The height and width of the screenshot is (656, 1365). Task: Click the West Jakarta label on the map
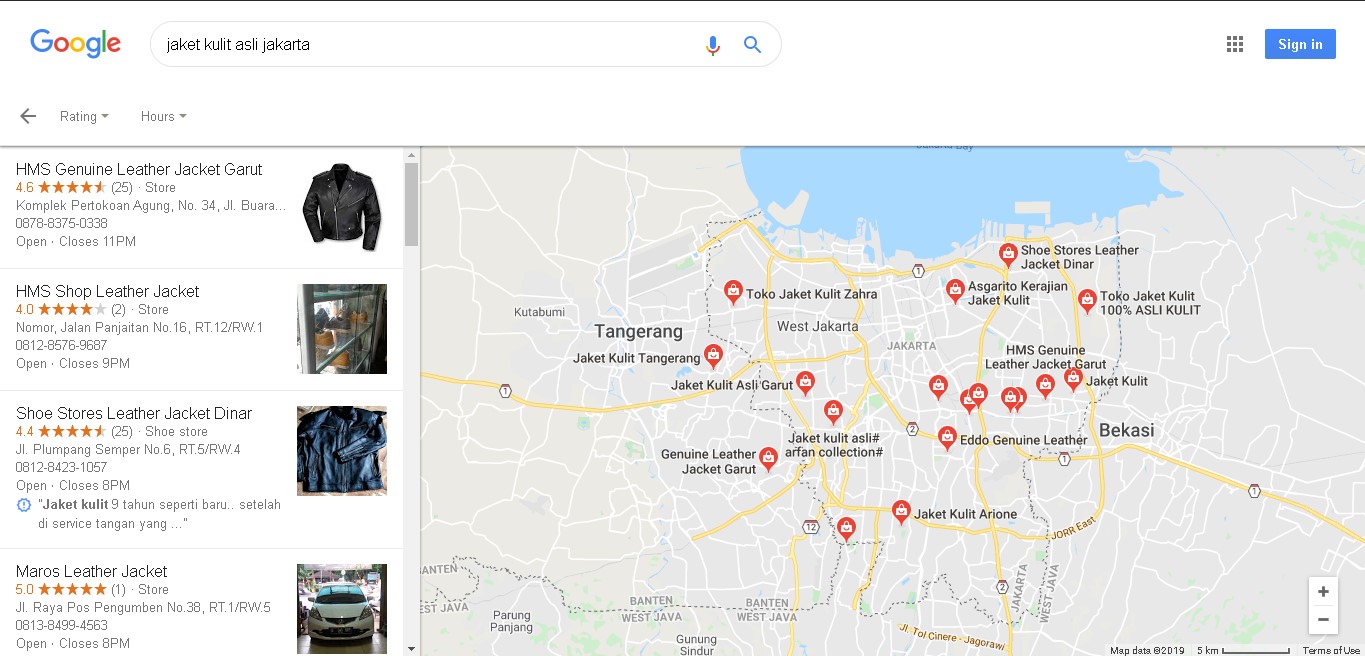point(817,326)
